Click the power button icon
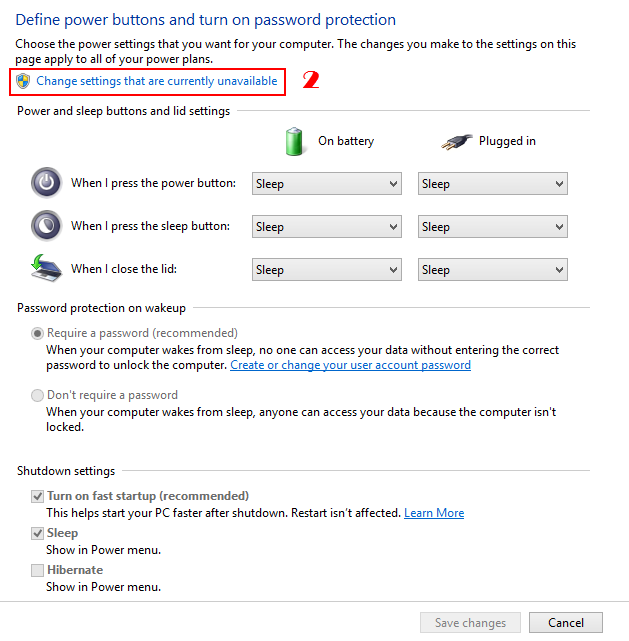This screenshot has height=641, width=629. [46, 183]
